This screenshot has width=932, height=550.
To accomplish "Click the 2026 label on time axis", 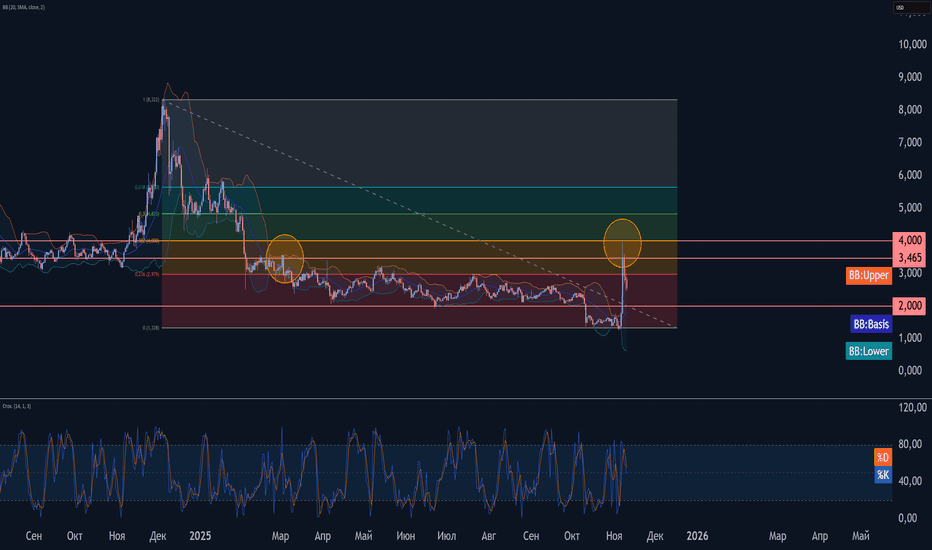I will tap(697, 536).
